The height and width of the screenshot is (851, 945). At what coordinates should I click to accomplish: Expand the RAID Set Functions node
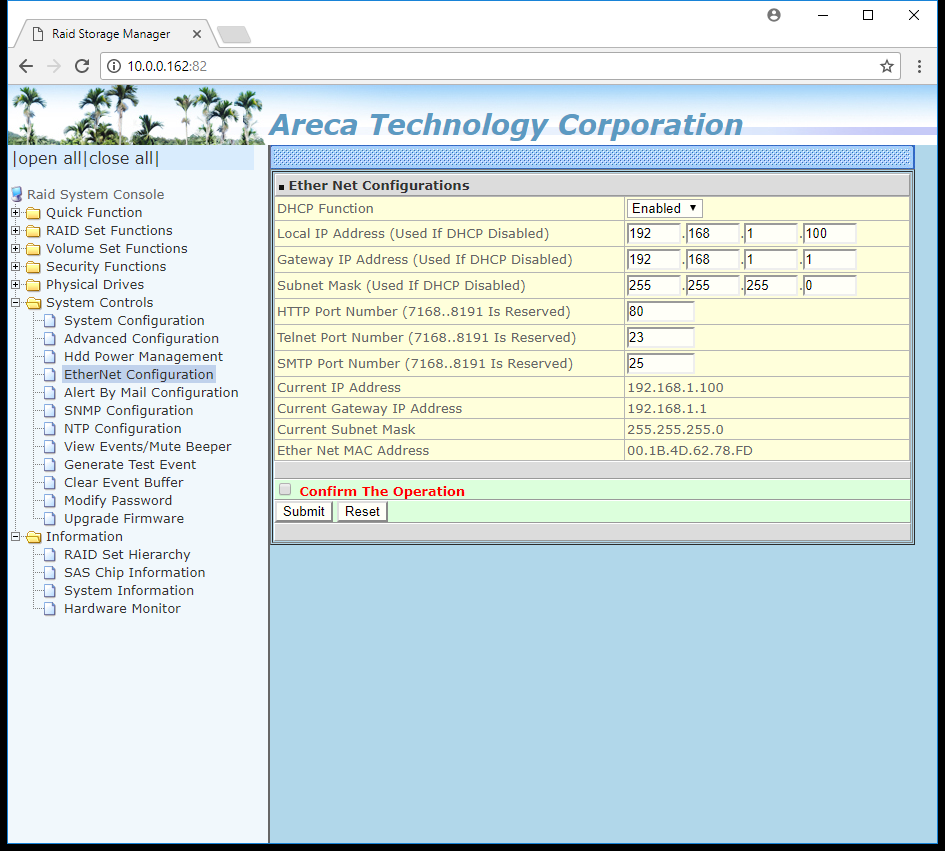point(16,231)
